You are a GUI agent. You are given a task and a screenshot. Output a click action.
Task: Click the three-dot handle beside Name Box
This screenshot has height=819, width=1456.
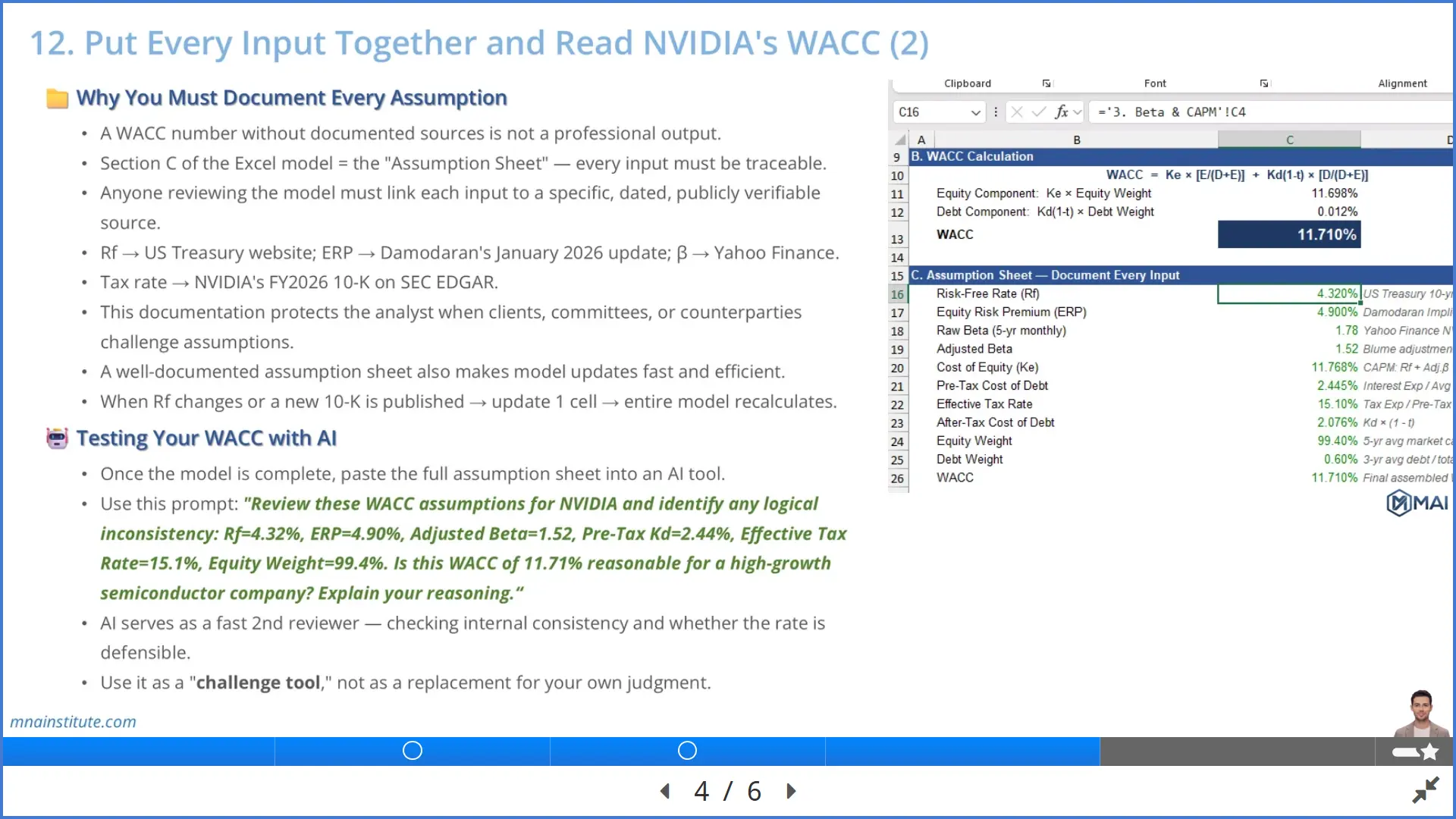(x=996, y=112)
